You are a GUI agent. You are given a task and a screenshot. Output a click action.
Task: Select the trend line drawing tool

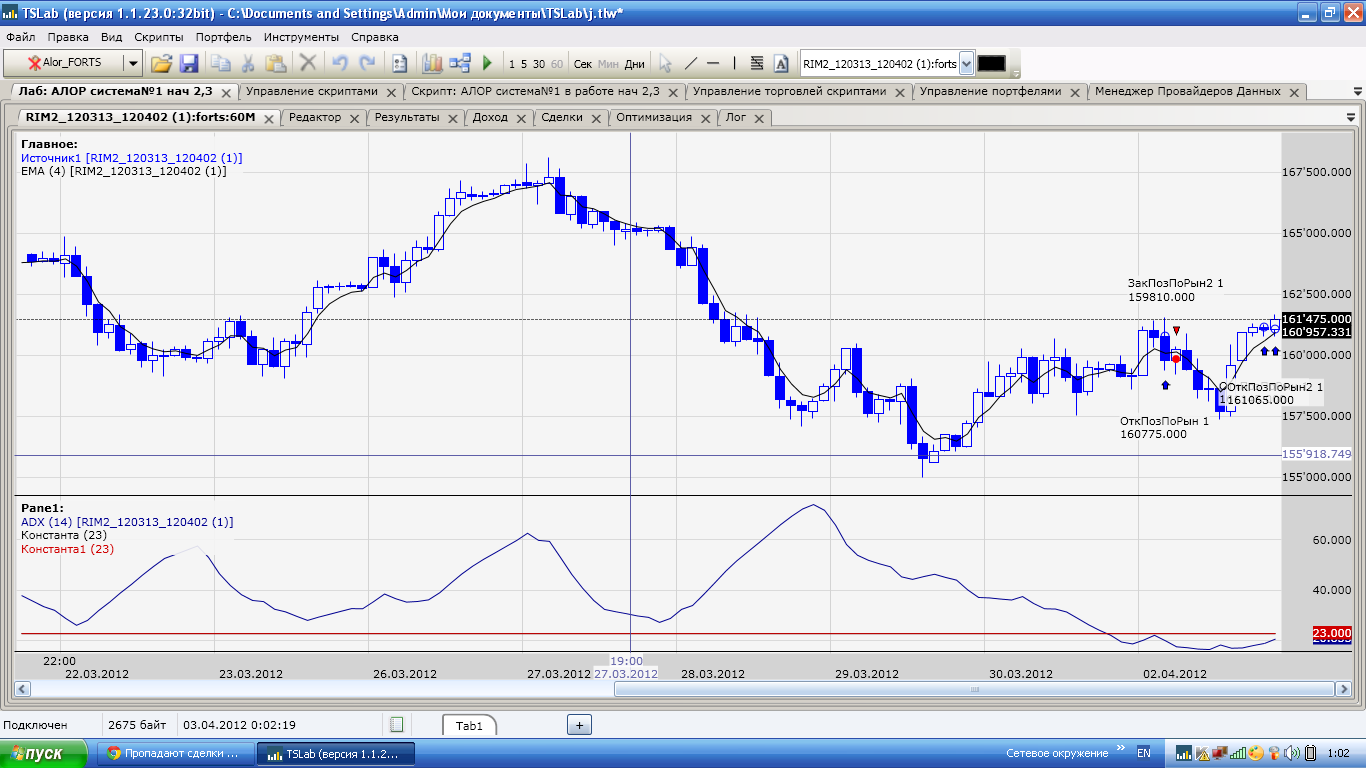(x=690, y=63)
